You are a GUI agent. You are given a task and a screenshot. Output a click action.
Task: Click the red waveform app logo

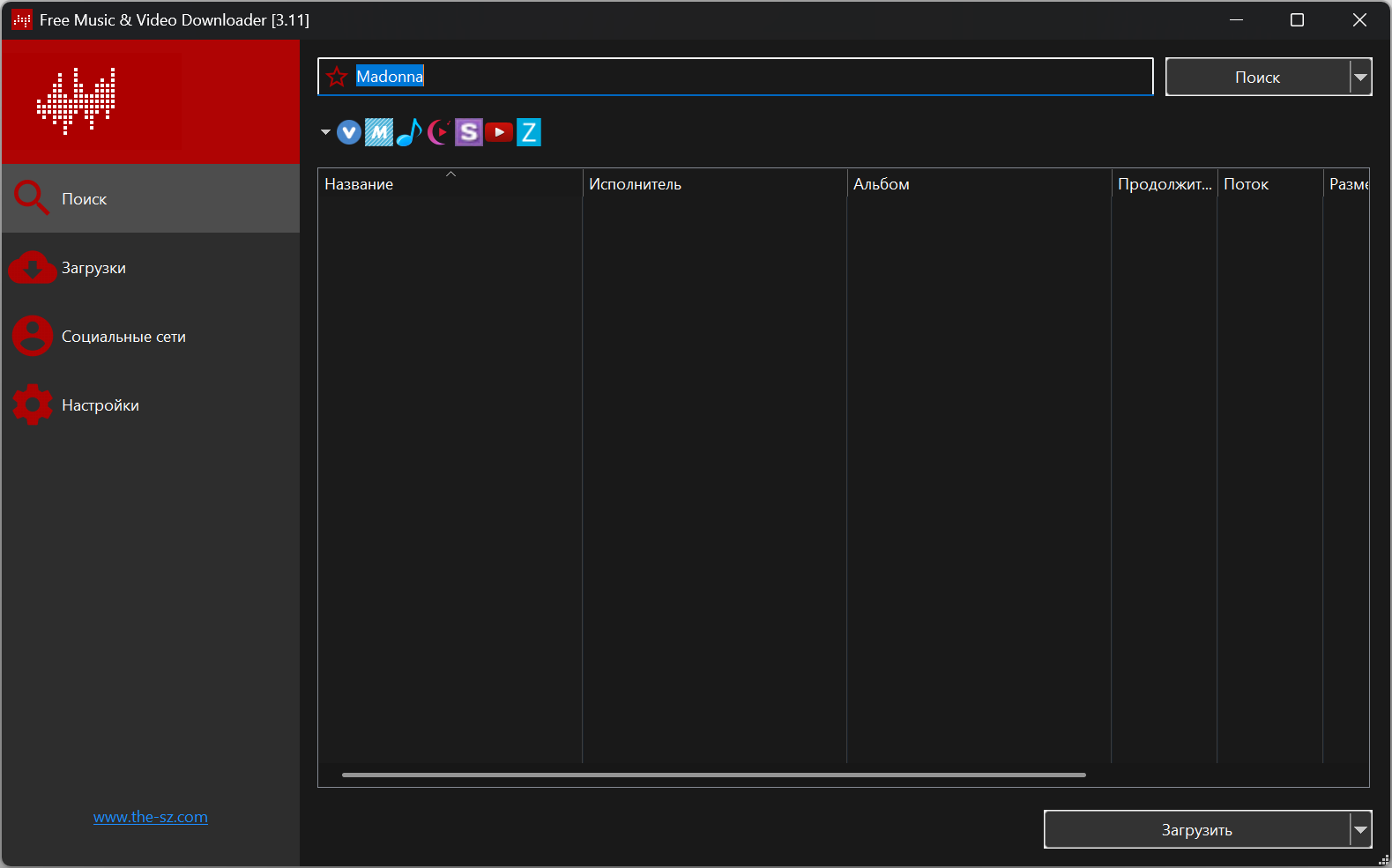click(x=77, y=101)
